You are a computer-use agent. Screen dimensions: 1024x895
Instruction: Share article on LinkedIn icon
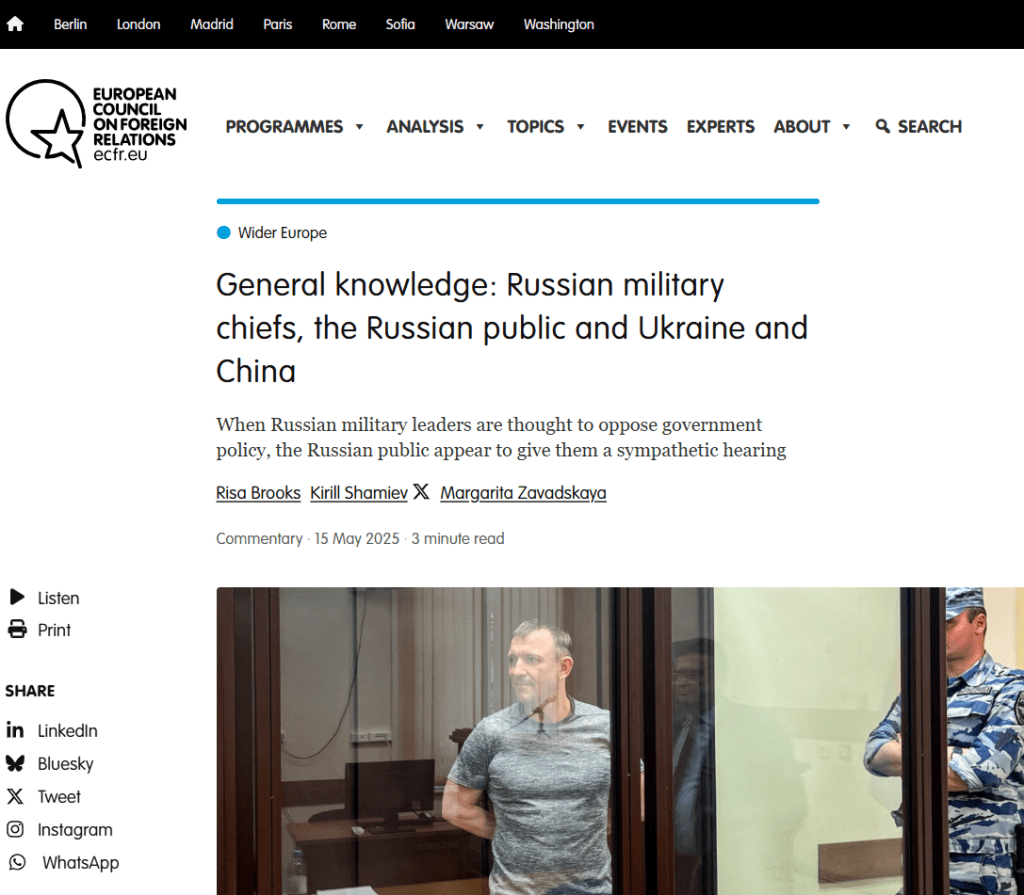[15, 730]
